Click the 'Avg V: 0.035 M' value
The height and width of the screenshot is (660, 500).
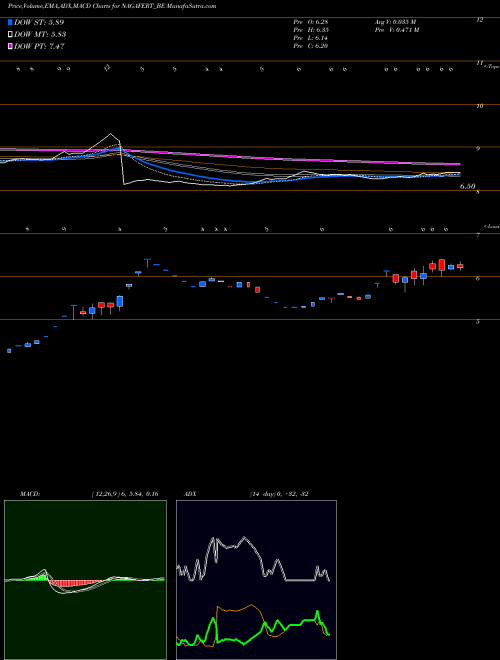pos(395,22)
